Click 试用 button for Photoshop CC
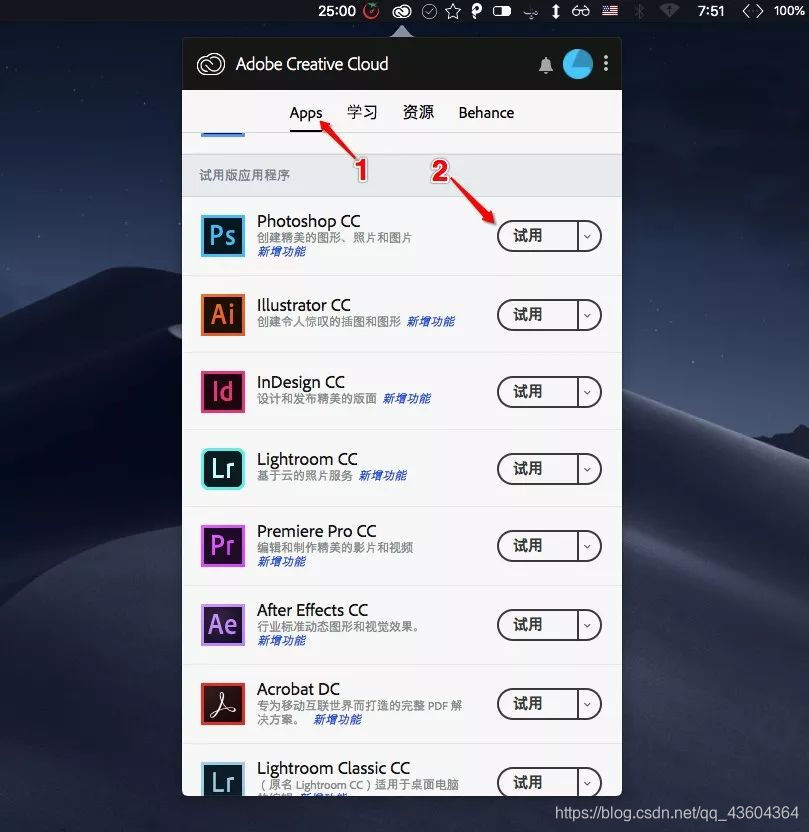Viewport: 809px width, 832px height. point(537,236)
